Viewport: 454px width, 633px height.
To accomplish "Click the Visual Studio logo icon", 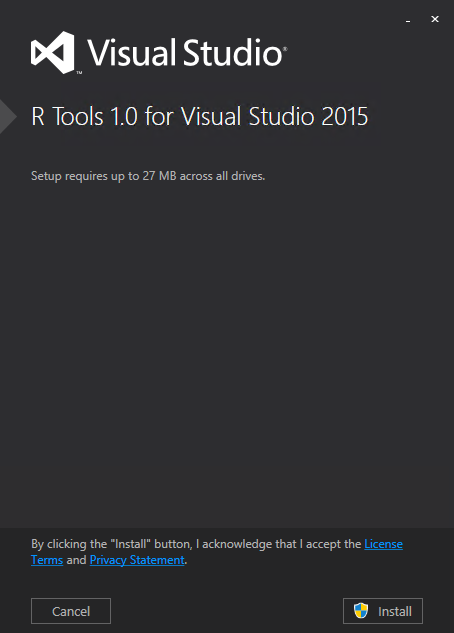I will tap(53, 52).
